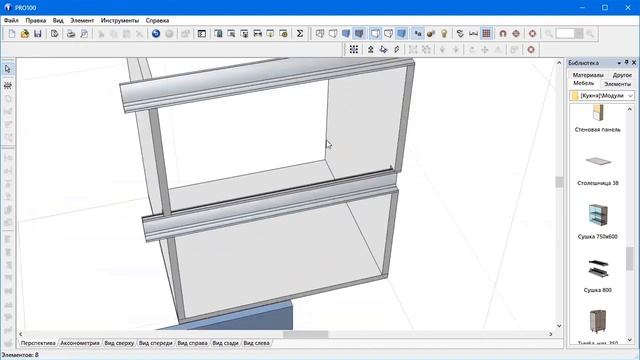Open the Файл menu
The height and width of the screenshot is (360, 640).
11,20
